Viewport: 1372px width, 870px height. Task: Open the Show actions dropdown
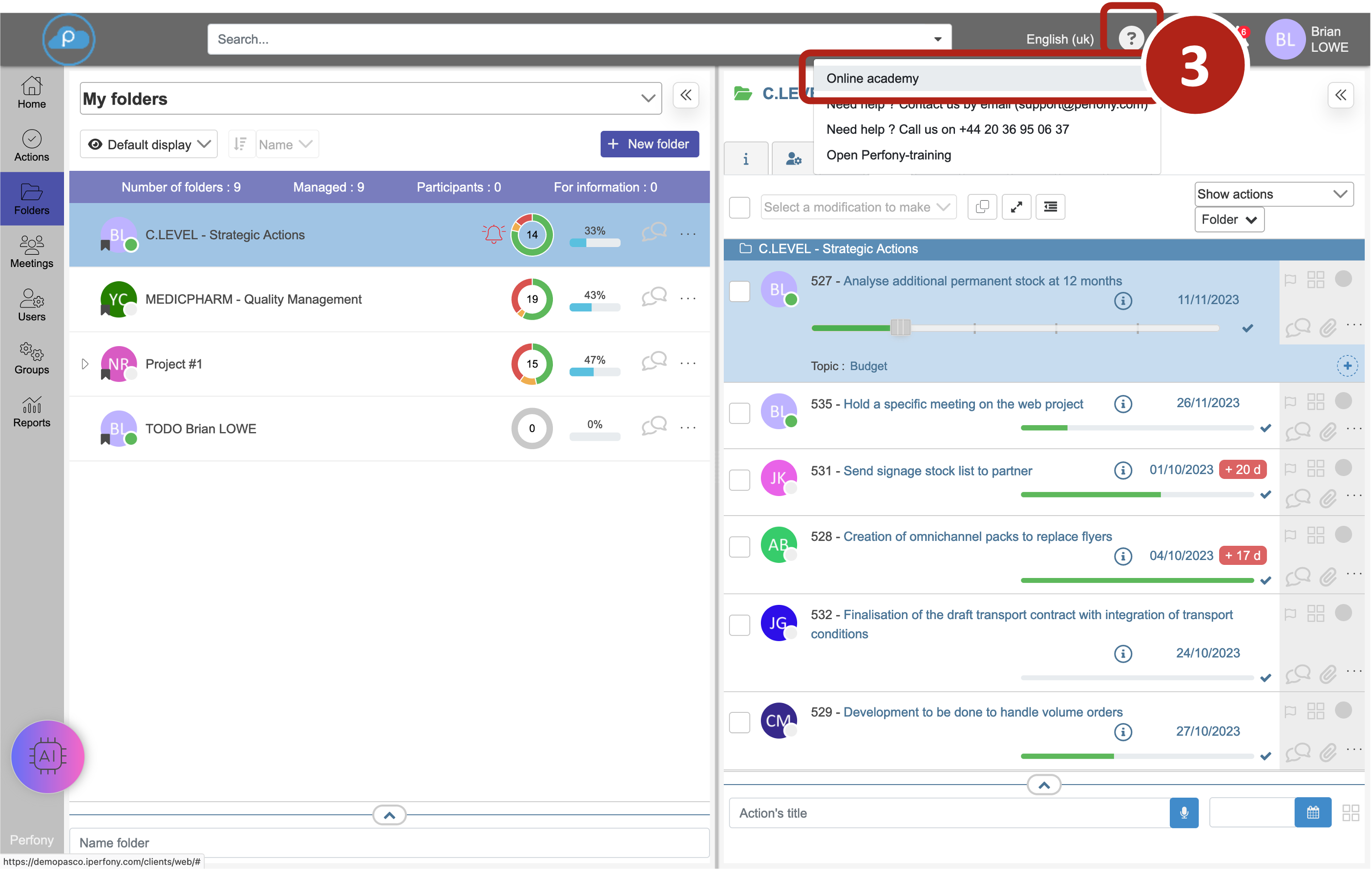click(x=1273, y=194)
